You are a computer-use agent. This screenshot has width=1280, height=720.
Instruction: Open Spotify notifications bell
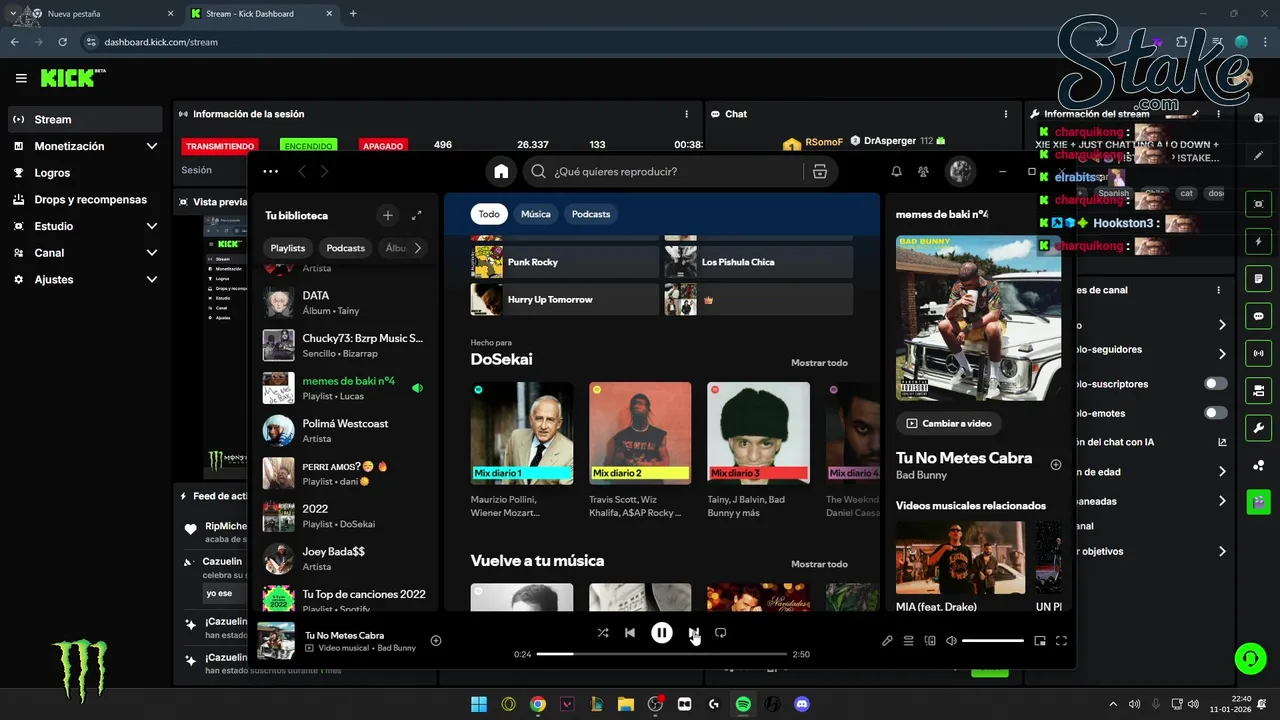pos(896,171)
